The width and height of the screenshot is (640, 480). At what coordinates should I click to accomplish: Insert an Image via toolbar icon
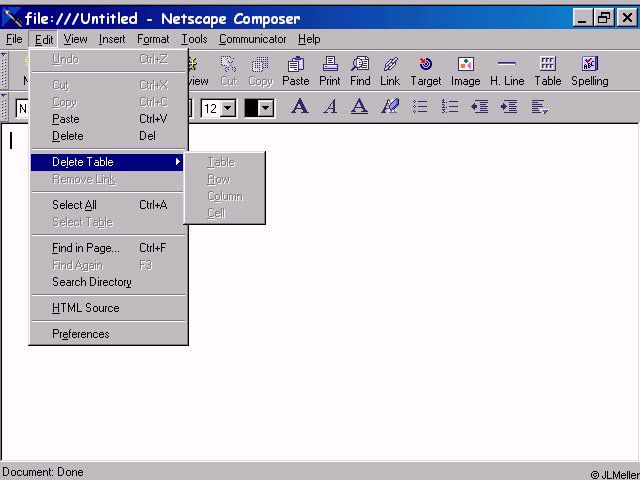(x=465, y=71)
